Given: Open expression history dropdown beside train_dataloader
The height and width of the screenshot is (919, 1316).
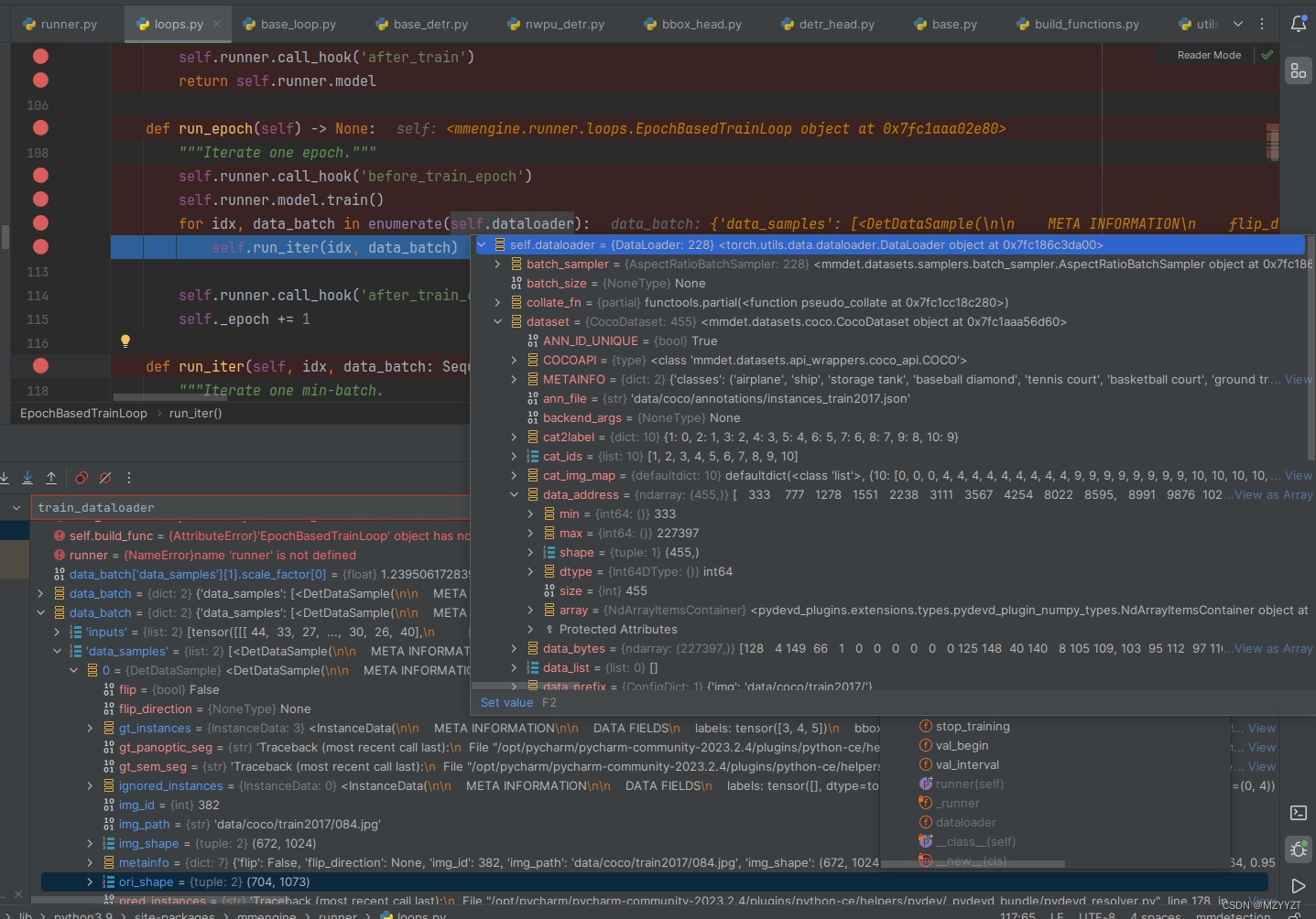Looking at the screenshot, I should [16, 507].
